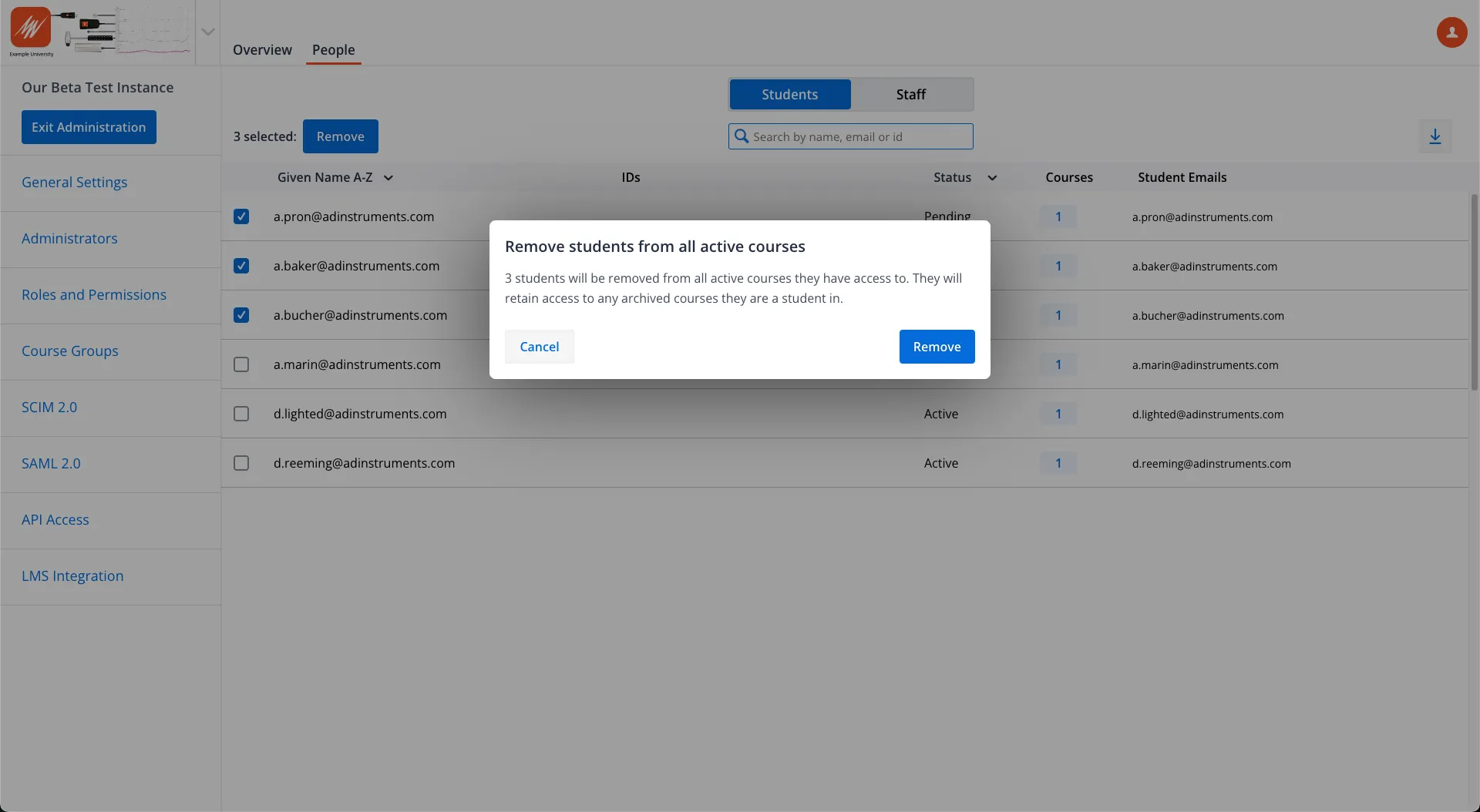Click the magnifier icon in search box
Image resolution: width=1480 pixels, height=812 pixels.
pos(742,136)
